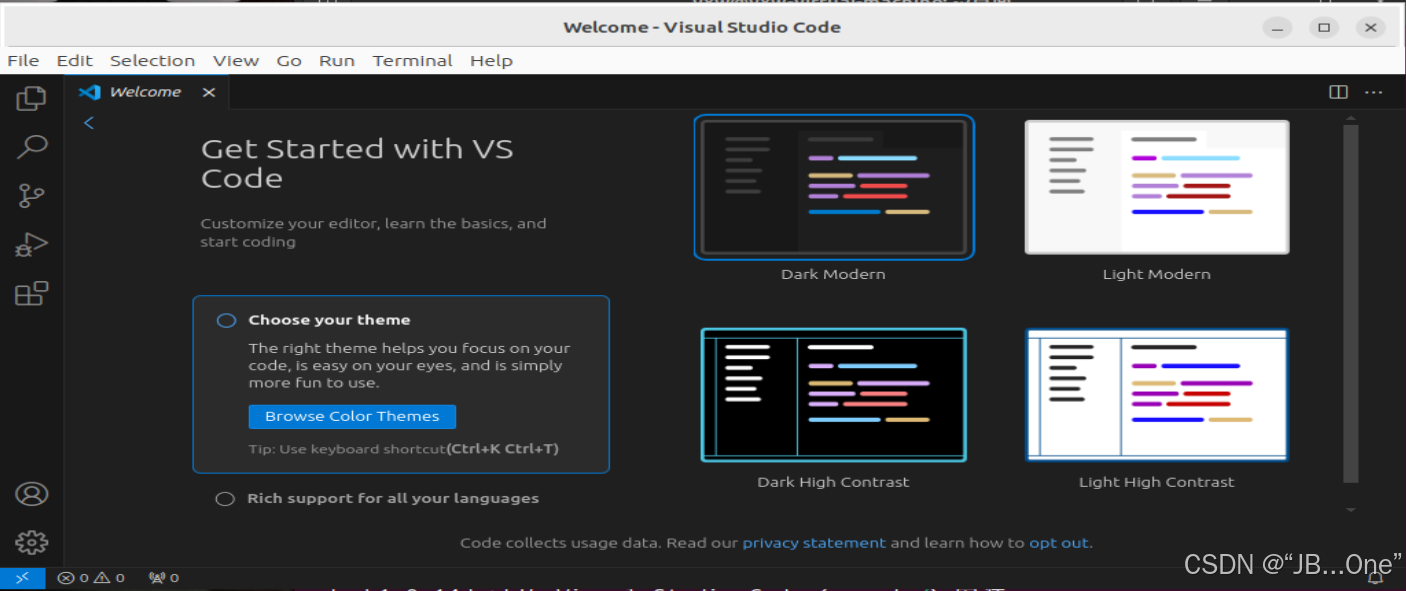Select the Rich support for languages radio
The image size is (1406, 591).
point(225,499)
